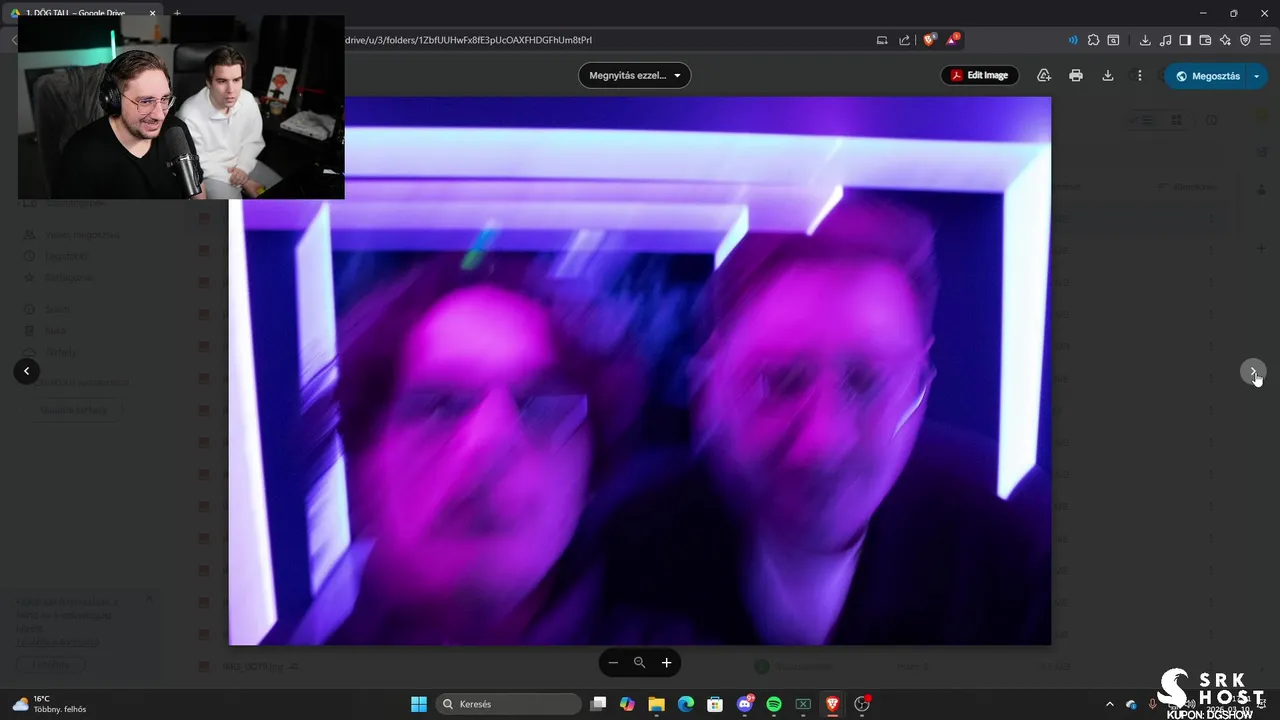
Task: Reset zoom with the magnifier icon
Action: tap(640, 663)
